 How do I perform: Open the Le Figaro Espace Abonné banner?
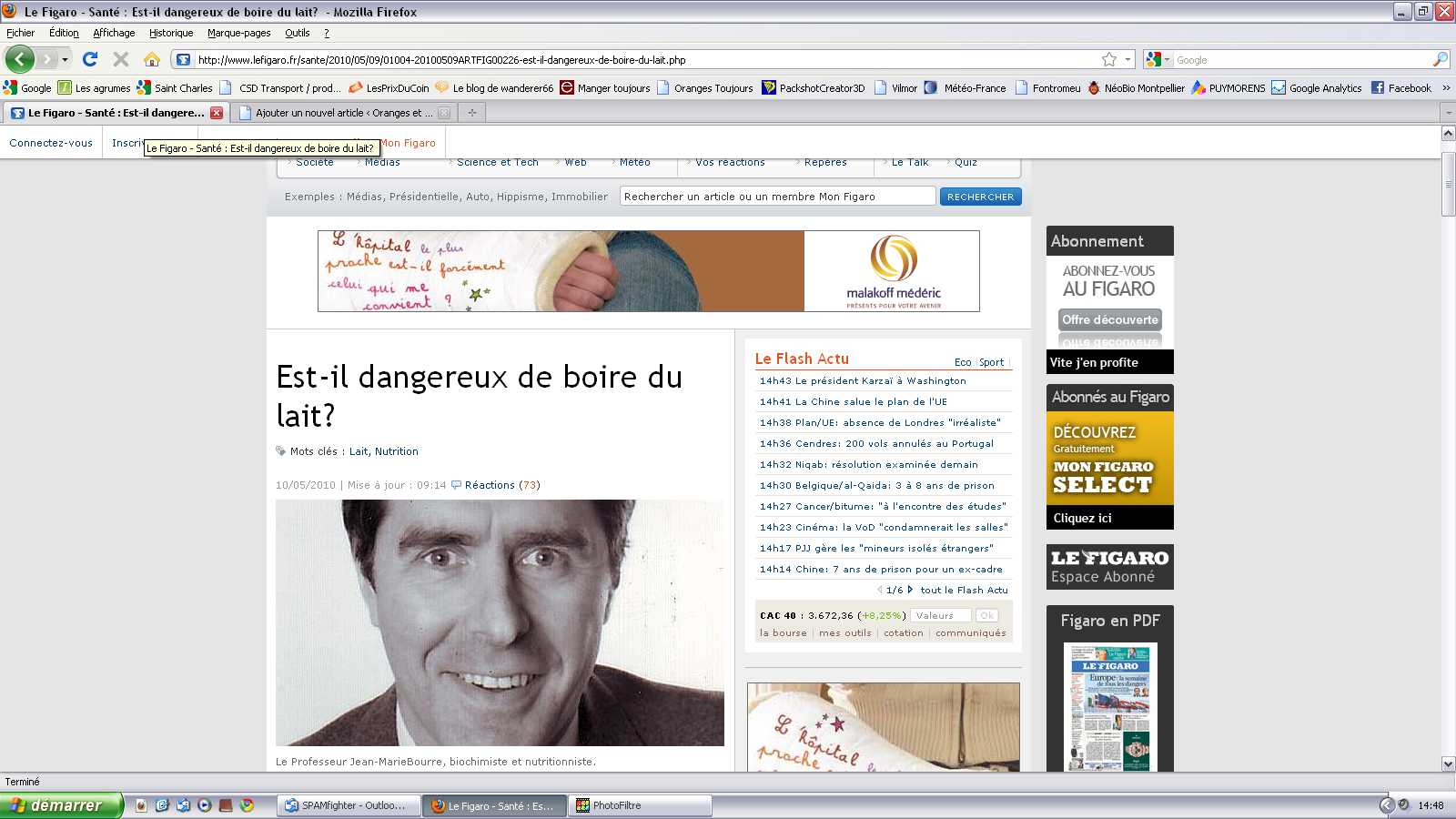pyautogui.click(x=1110, y=567)
